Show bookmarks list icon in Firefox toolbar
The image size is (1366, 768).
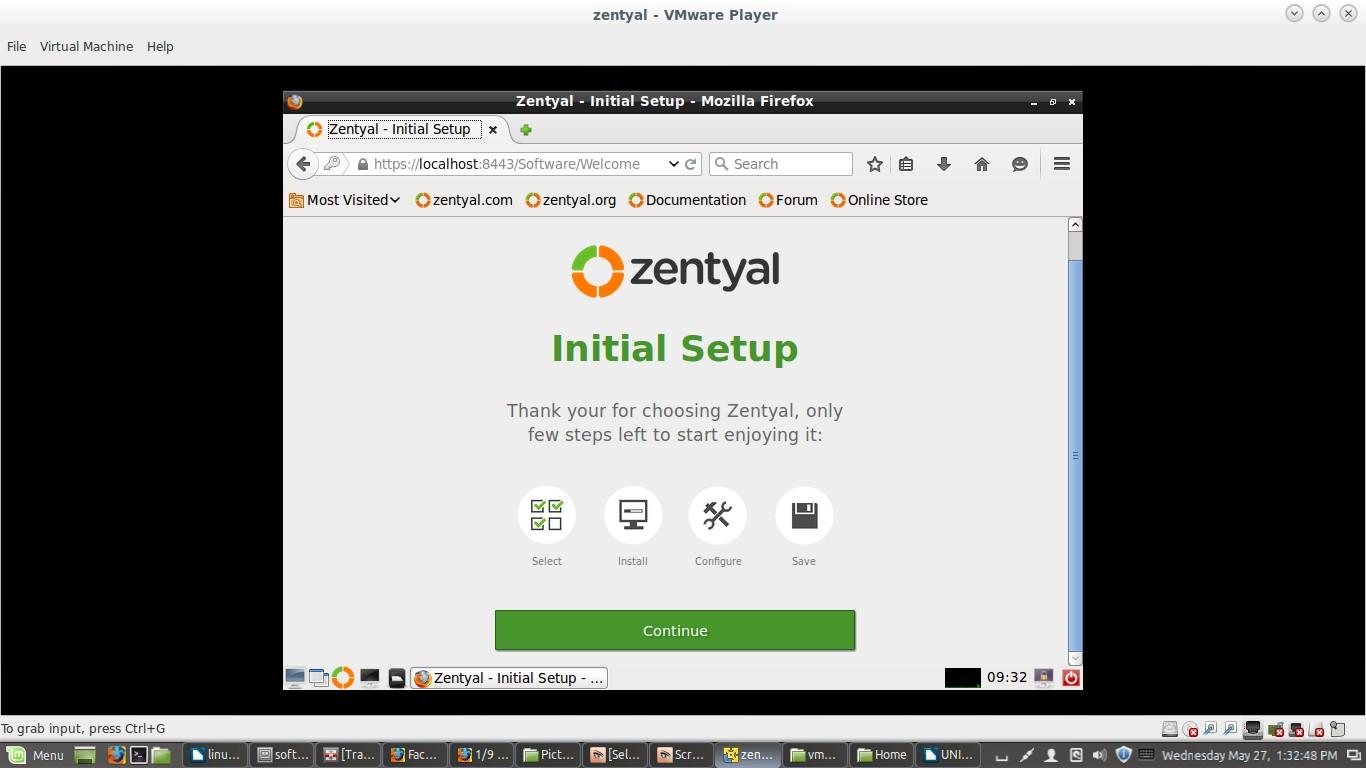906,164
